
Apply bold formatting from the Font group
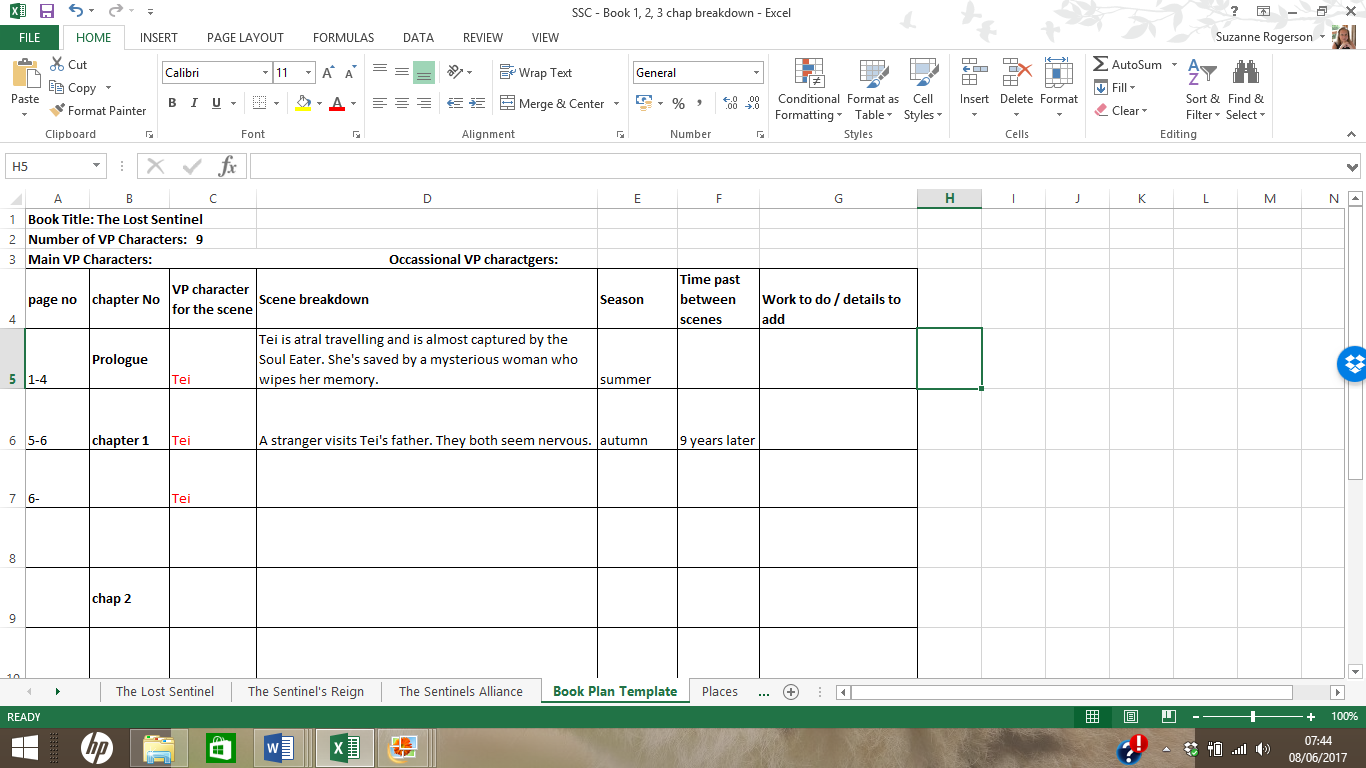click(x=171, y=103)
